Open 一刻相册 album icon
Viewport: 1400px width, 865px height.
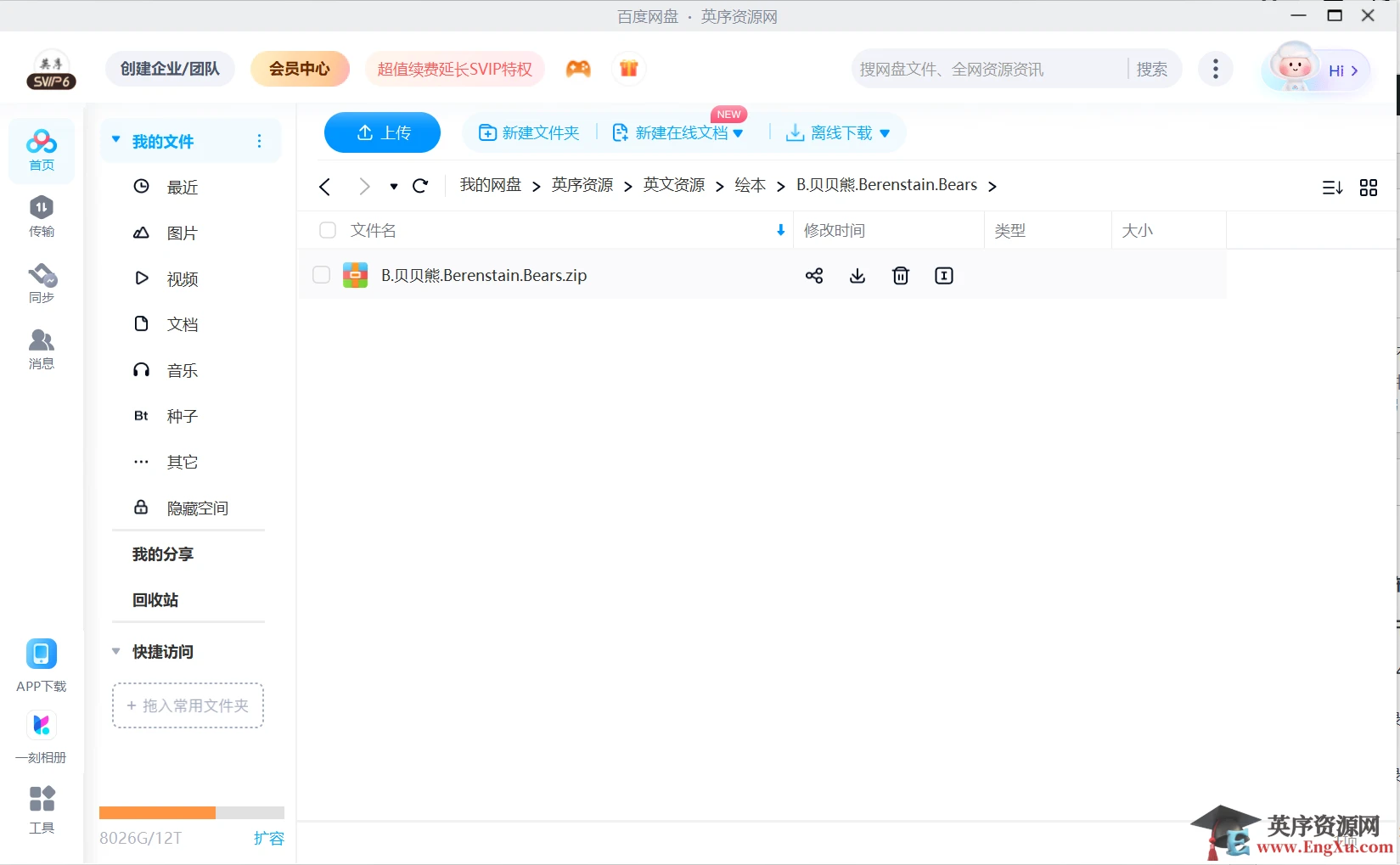click(41, 737)
